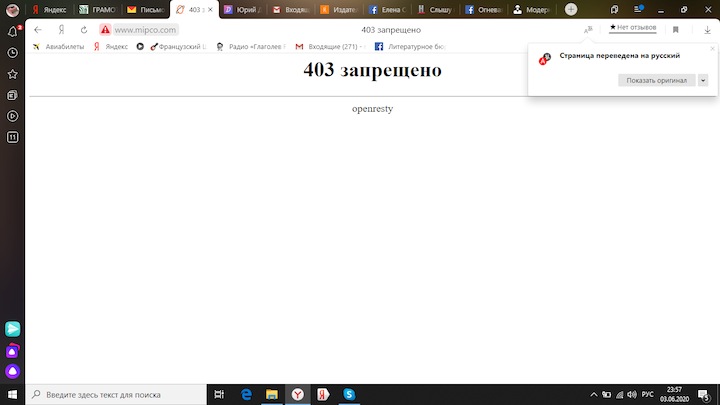The width and height of the screenshot is (720, 405).
Task: Switch keyboard language via РУС indicator
Action: [x=647, y=394]
